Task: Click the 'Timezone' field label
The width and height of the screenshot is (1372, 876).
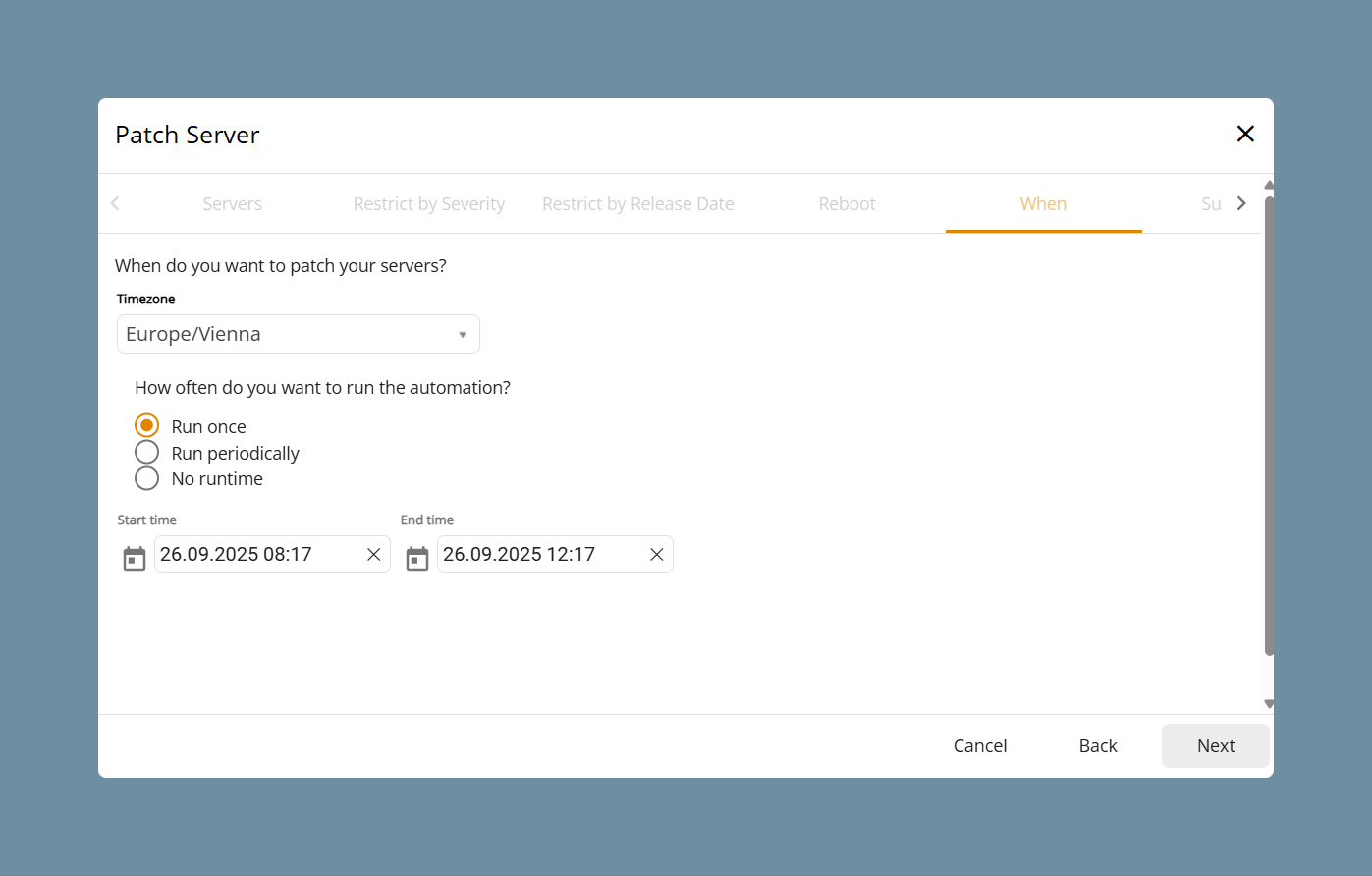Action: (146, 300)
